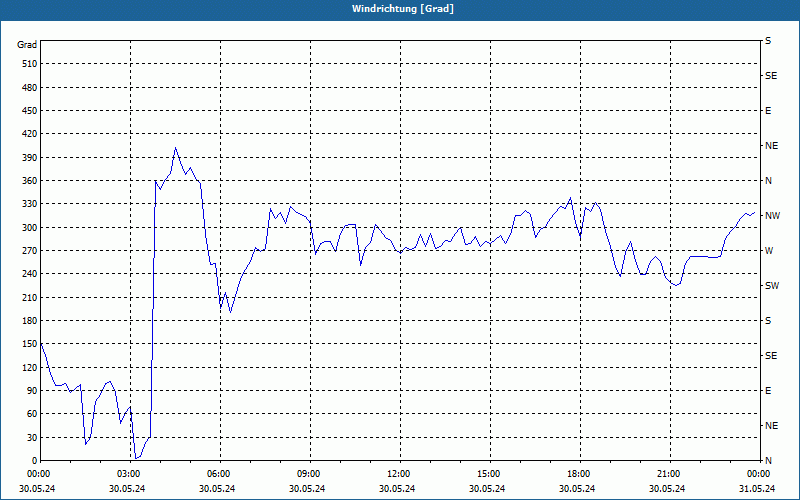The image size is (800, 500).
Task: Pick the 180 y-axis value
Action: (x=30, y=321)
